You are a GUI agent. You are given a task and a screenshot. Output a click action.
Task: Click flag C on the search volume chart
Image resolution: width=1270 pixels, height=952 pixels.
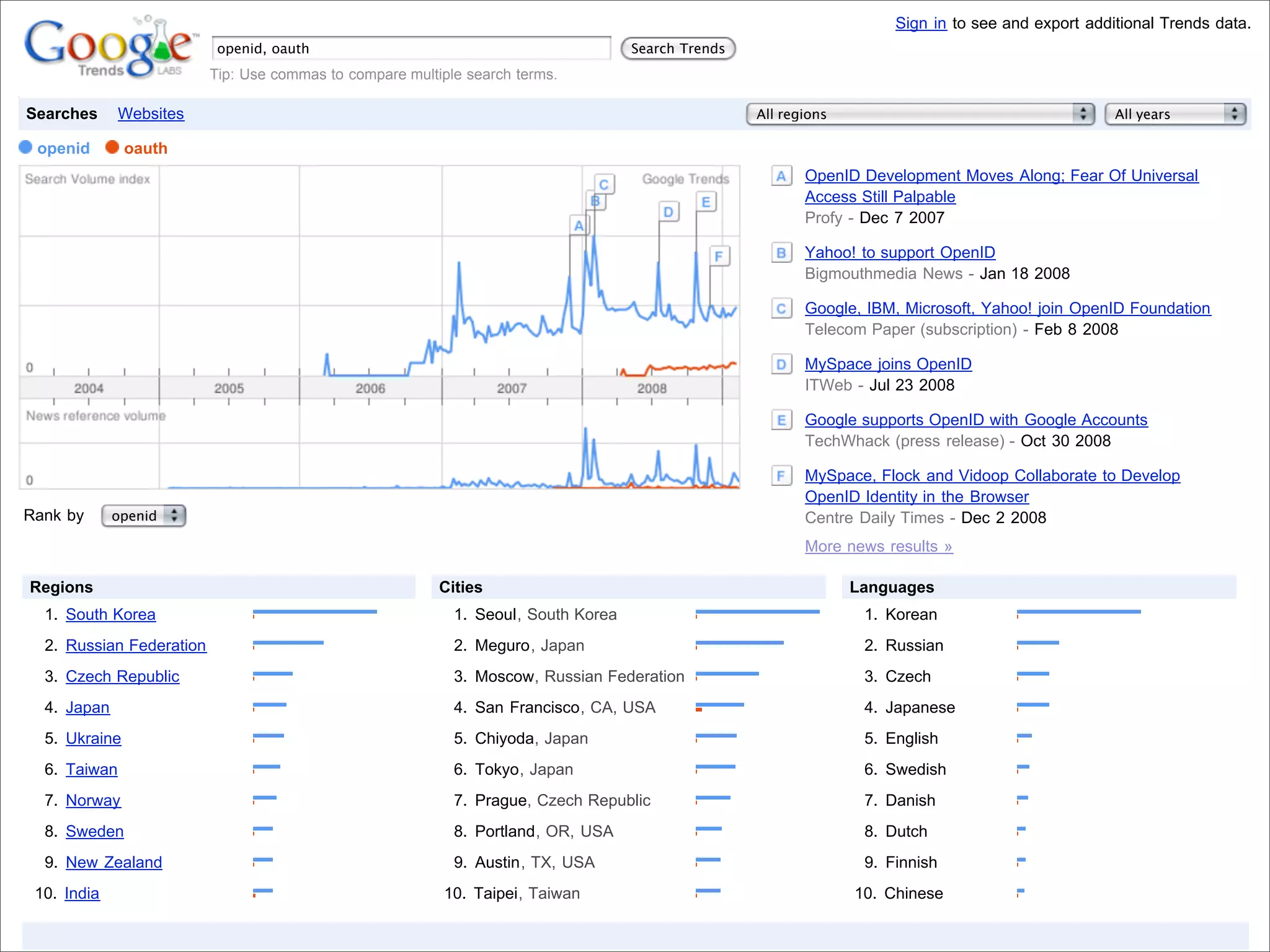click(x=604, y=185)
